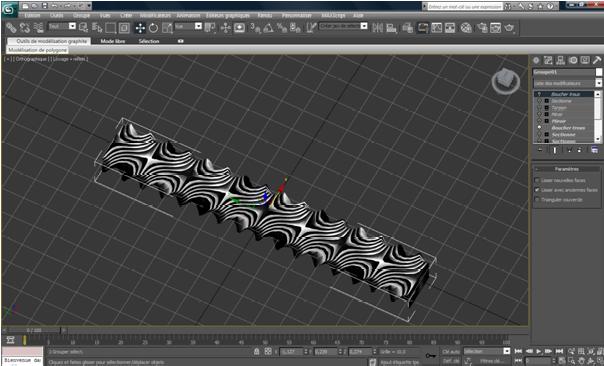The height and width of the screenshot is (366, 604).
Task: Click Configure Modifier Sets icon below stack
Action: [595, 150]
